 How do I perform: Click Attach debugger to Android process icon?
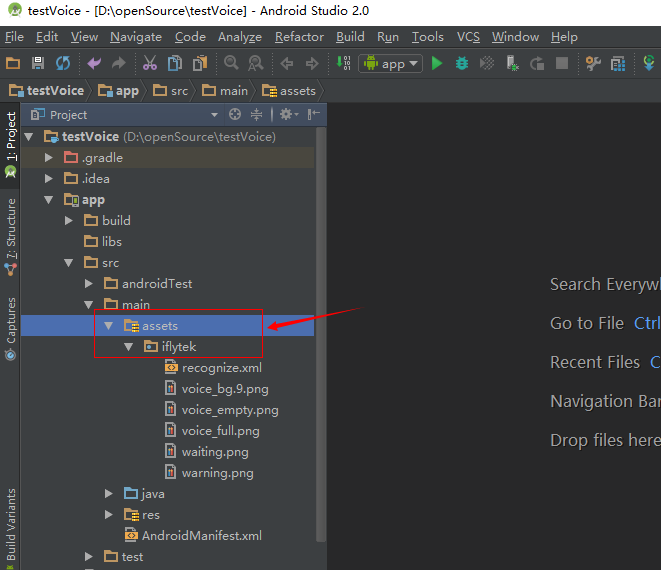coord(512,63)
